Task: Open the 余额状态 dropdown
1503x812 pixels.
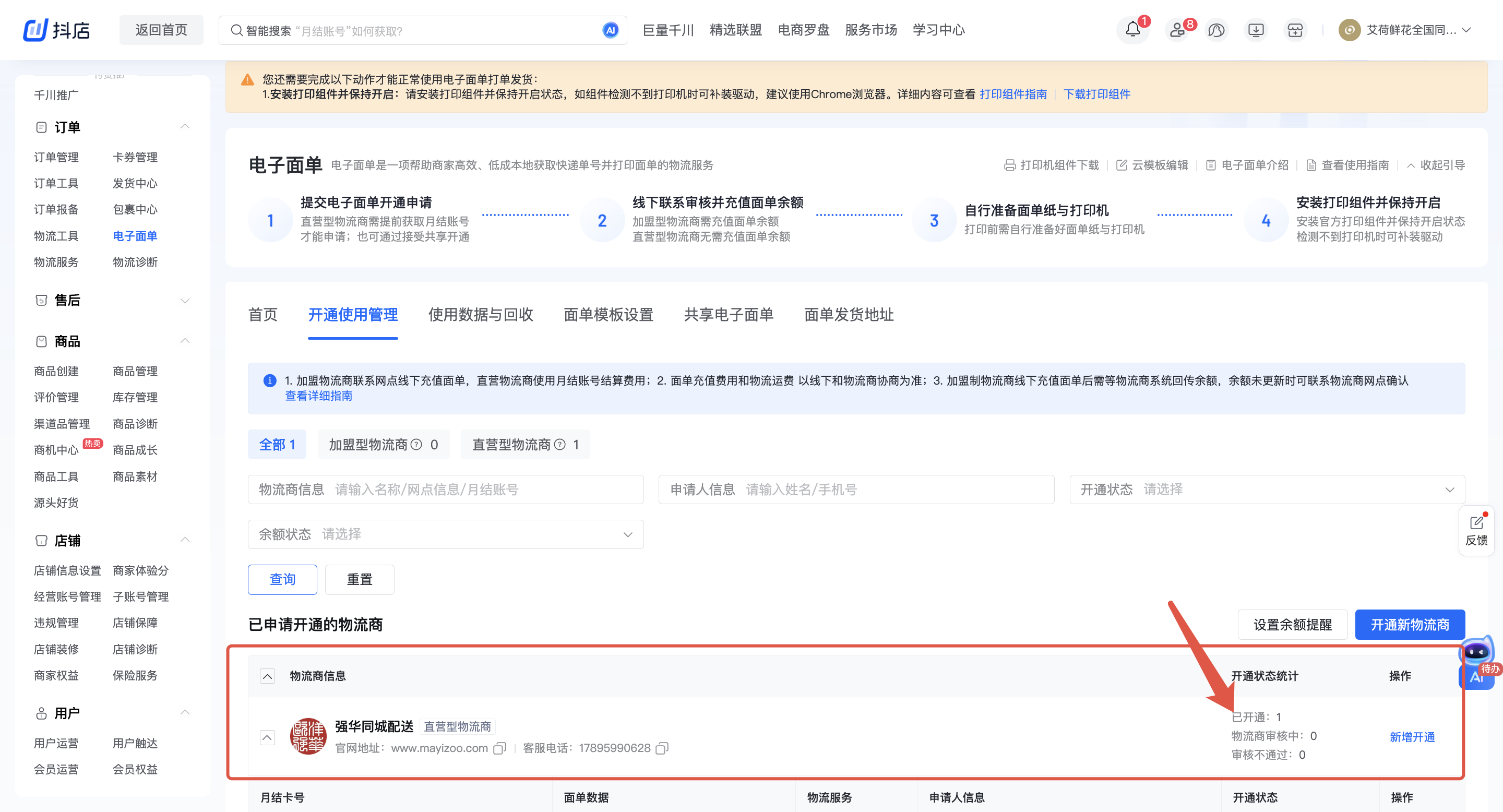Action: tap(445, 534)
